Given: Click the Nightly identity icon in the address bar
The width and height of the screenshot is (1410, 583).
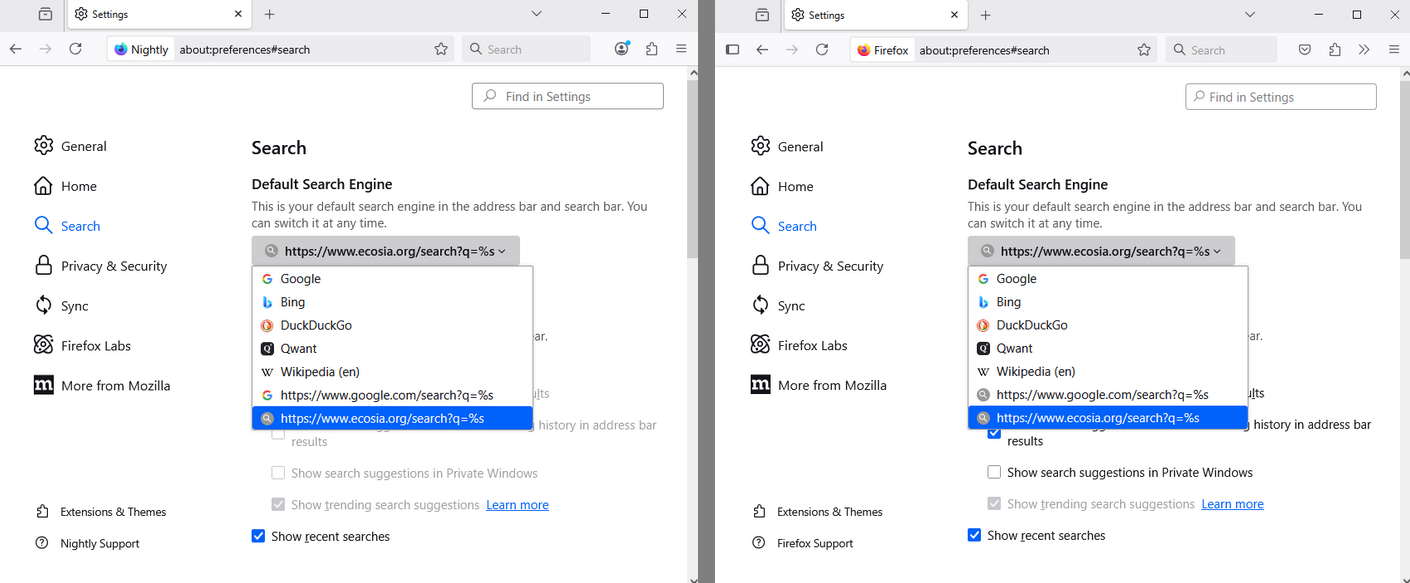Looking at the screenshot, I should click(141, 49).
